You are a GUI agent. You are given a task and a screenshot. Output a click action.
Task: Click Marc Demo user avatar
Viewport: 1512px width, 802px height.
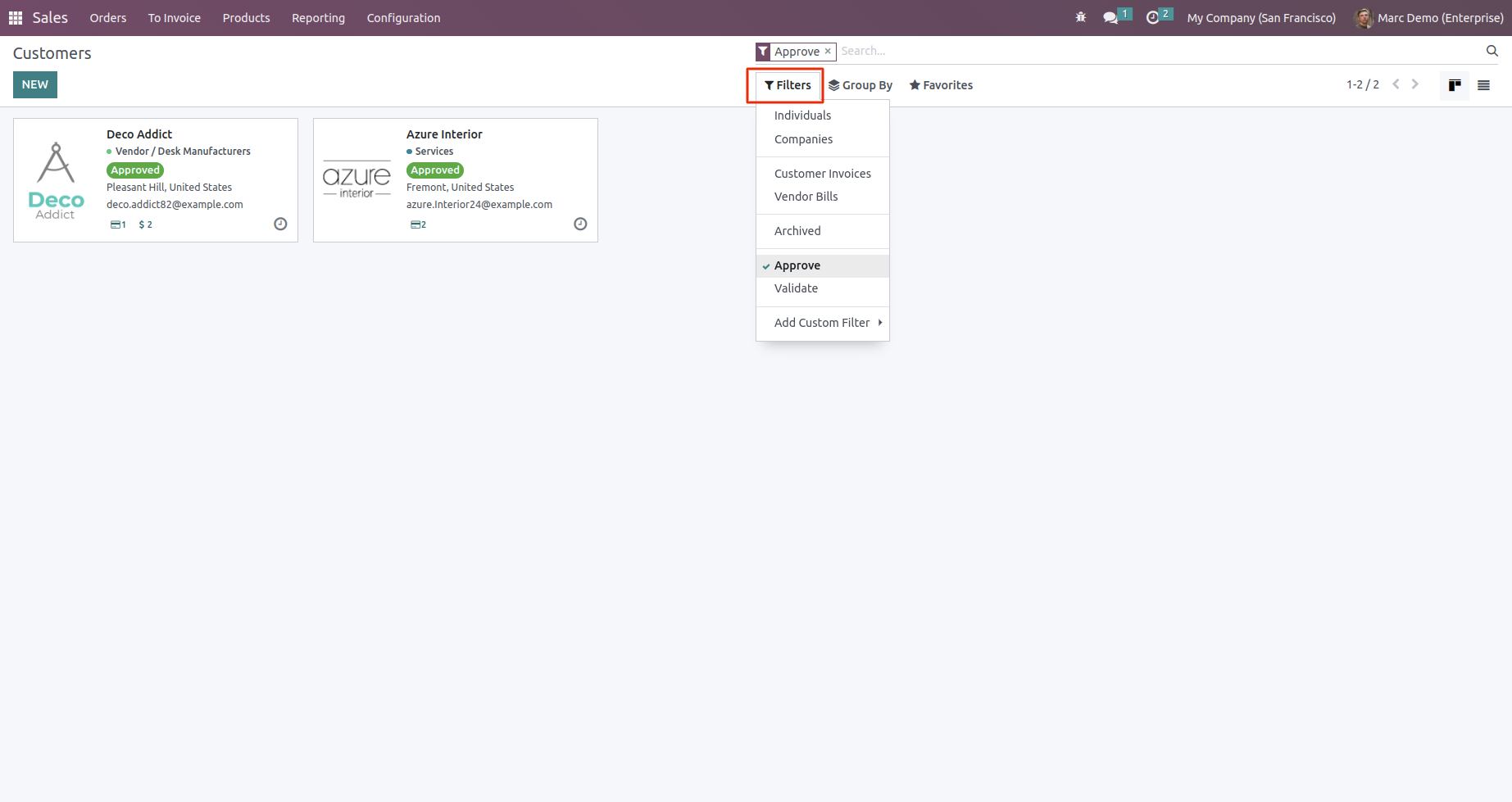(1364, 18)
